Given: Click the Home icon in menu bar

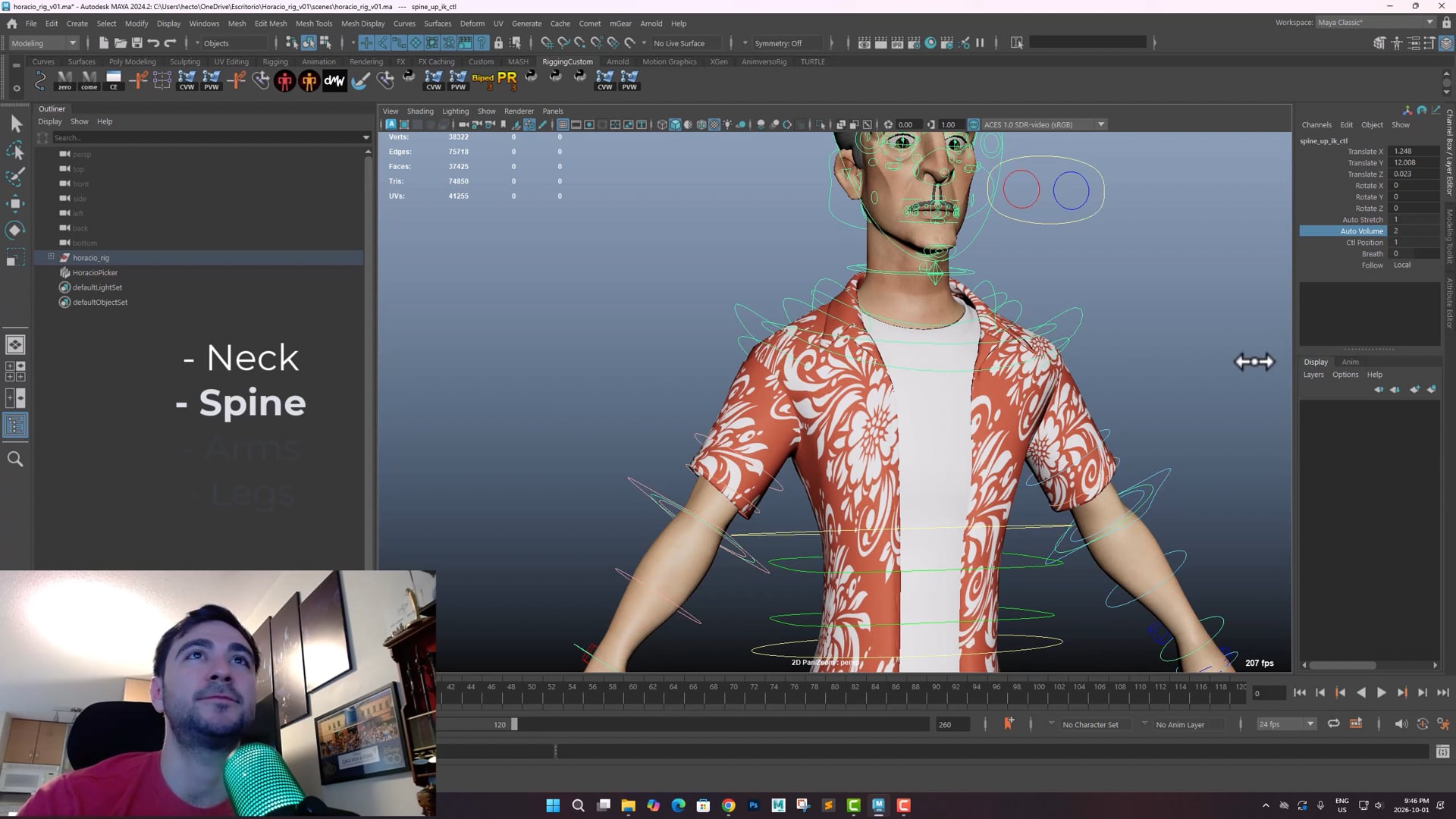Looking at the screenshot, I should coord(12,24).
